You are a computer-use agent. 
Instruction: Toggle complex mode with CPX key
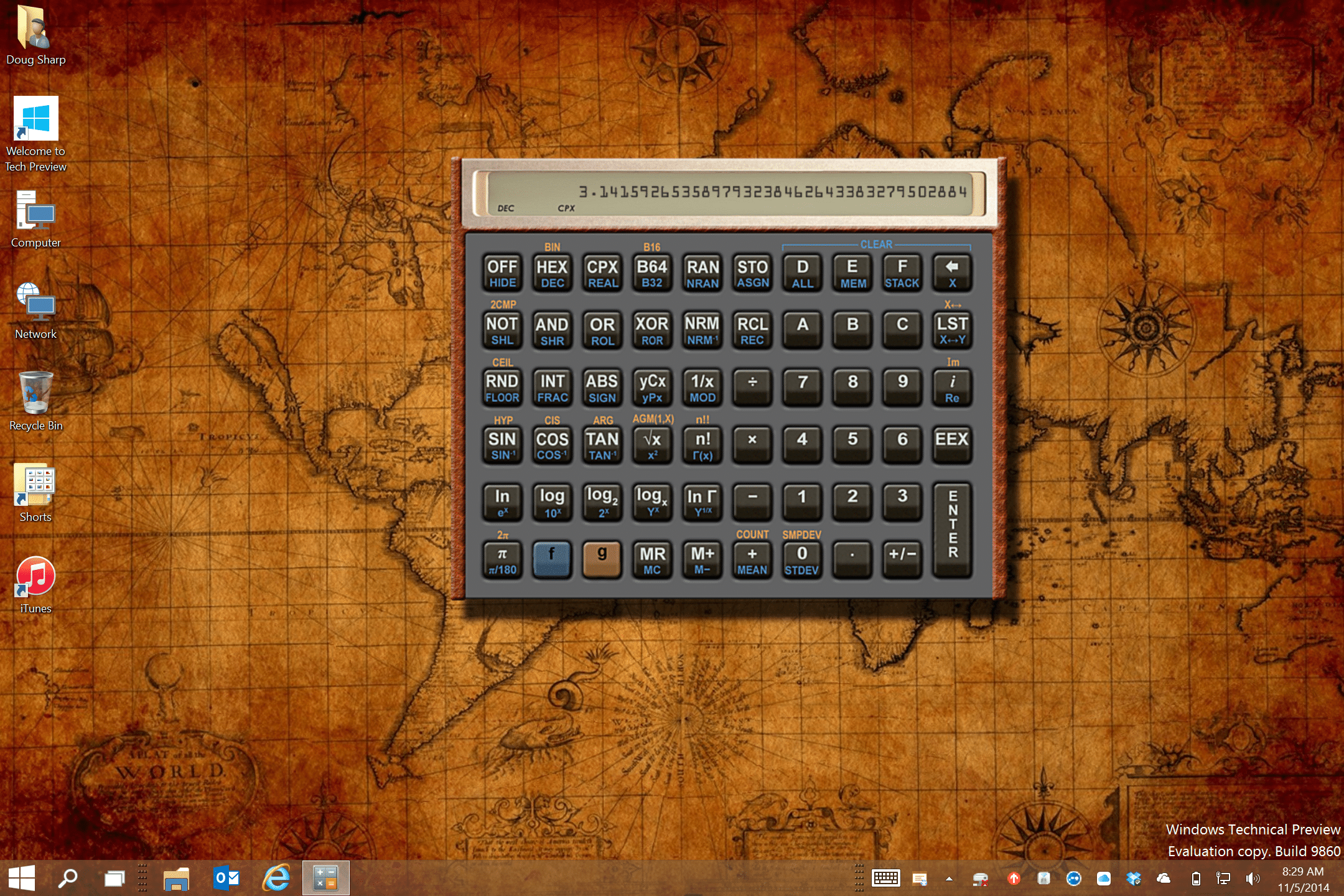pyautogui.click(x=602, y=273)
